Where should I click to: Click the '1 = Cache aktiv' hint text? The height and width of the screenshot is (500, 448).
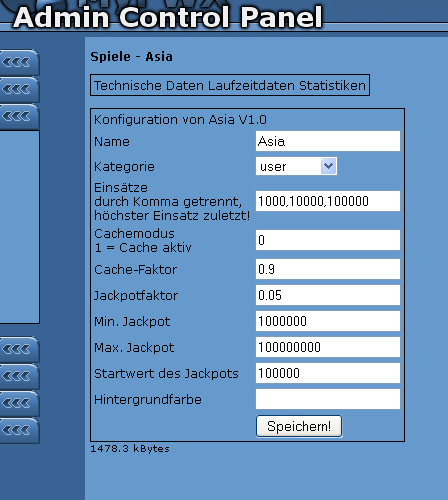coord(143,248)
